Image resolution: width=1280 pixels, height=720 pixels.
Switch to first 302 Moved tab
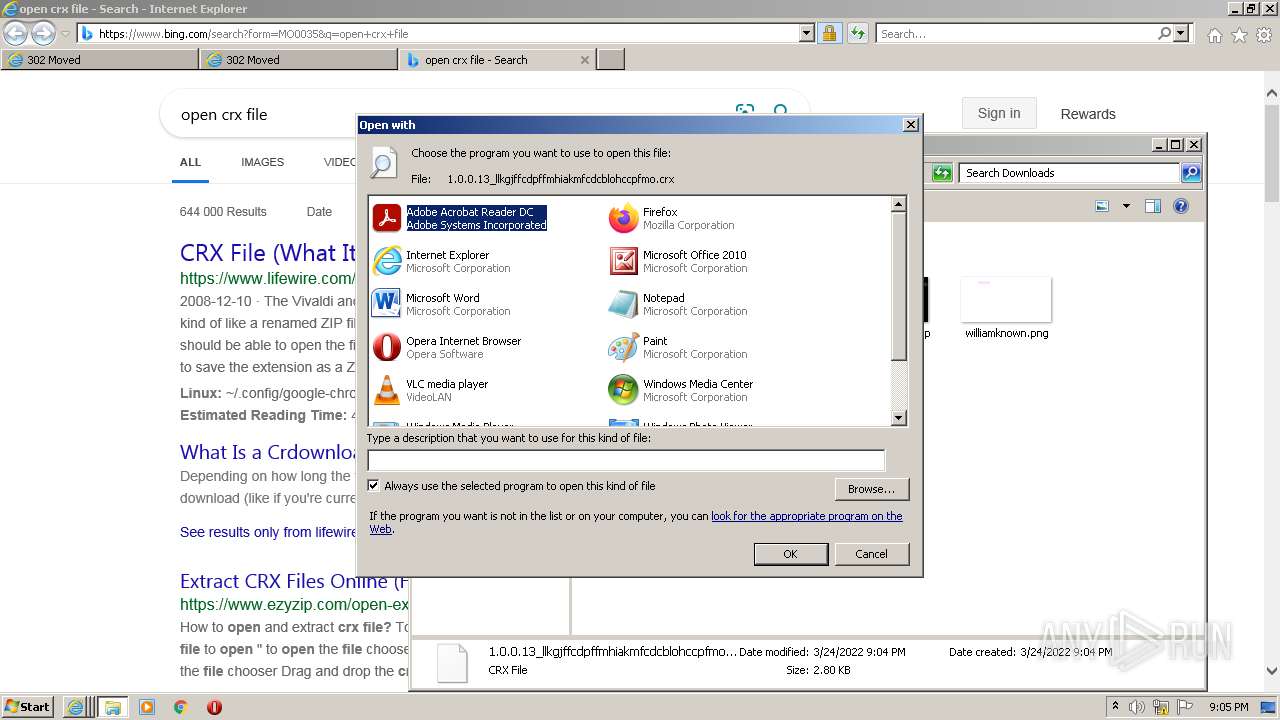click(x=100, y=60)
